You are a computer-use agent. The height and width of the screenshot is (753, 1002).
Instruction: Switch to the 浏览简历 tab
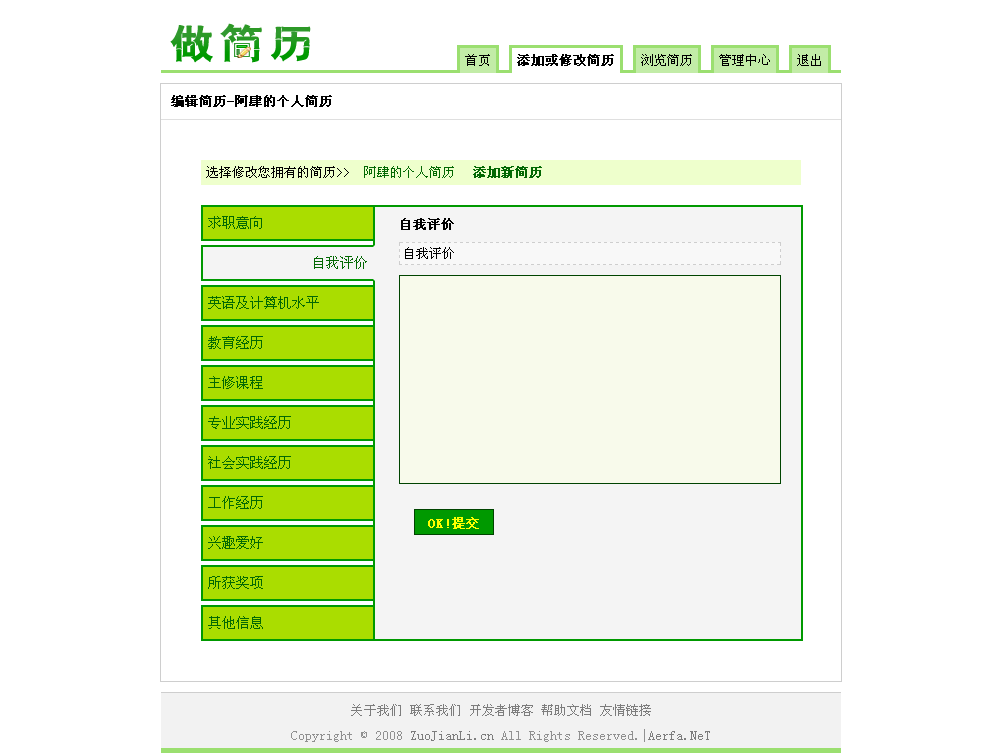pos(666,59)
